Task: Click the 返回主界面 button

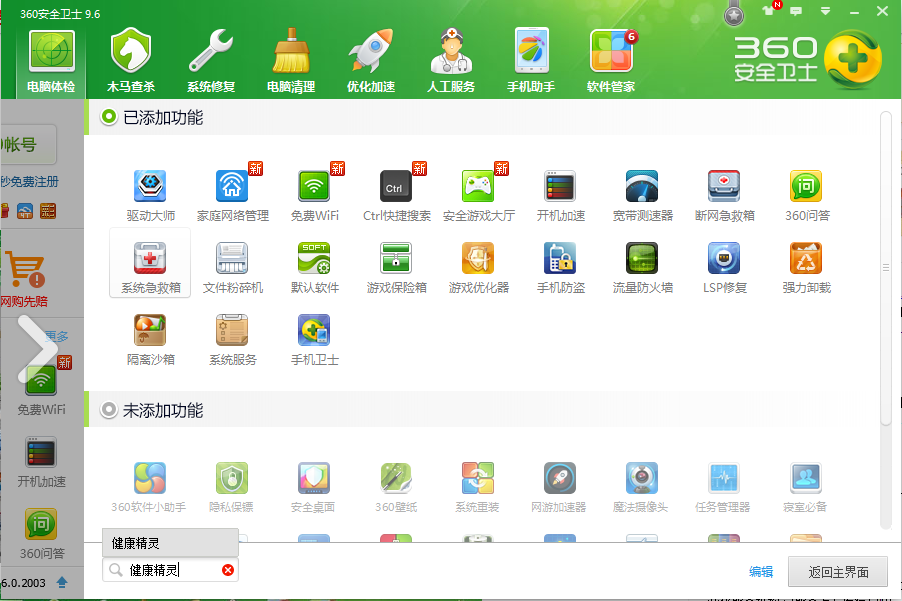Action: (x=838, y=572)
